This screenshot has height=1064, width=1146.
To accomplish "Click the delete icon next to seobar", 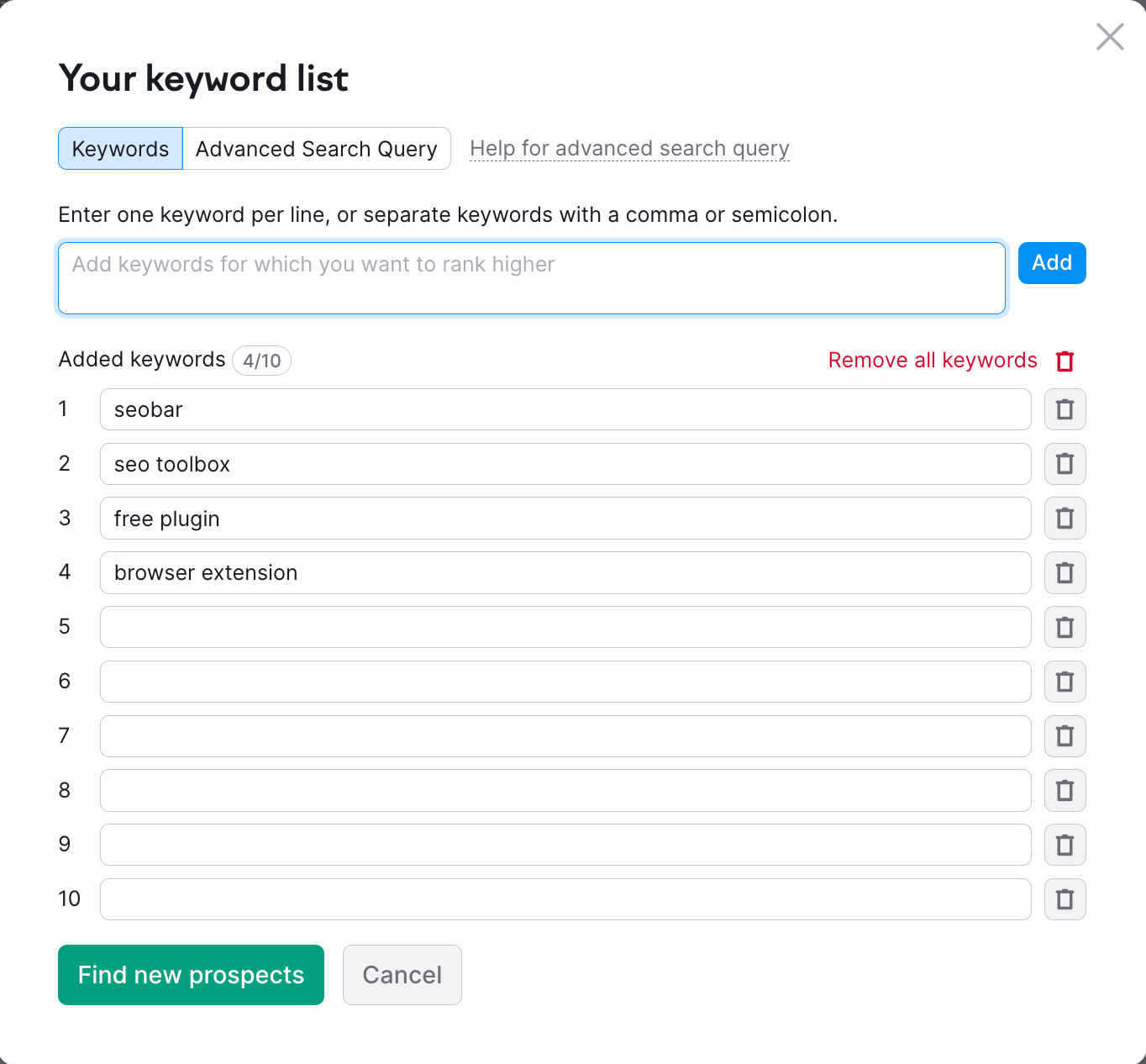I will point(1065,409).
